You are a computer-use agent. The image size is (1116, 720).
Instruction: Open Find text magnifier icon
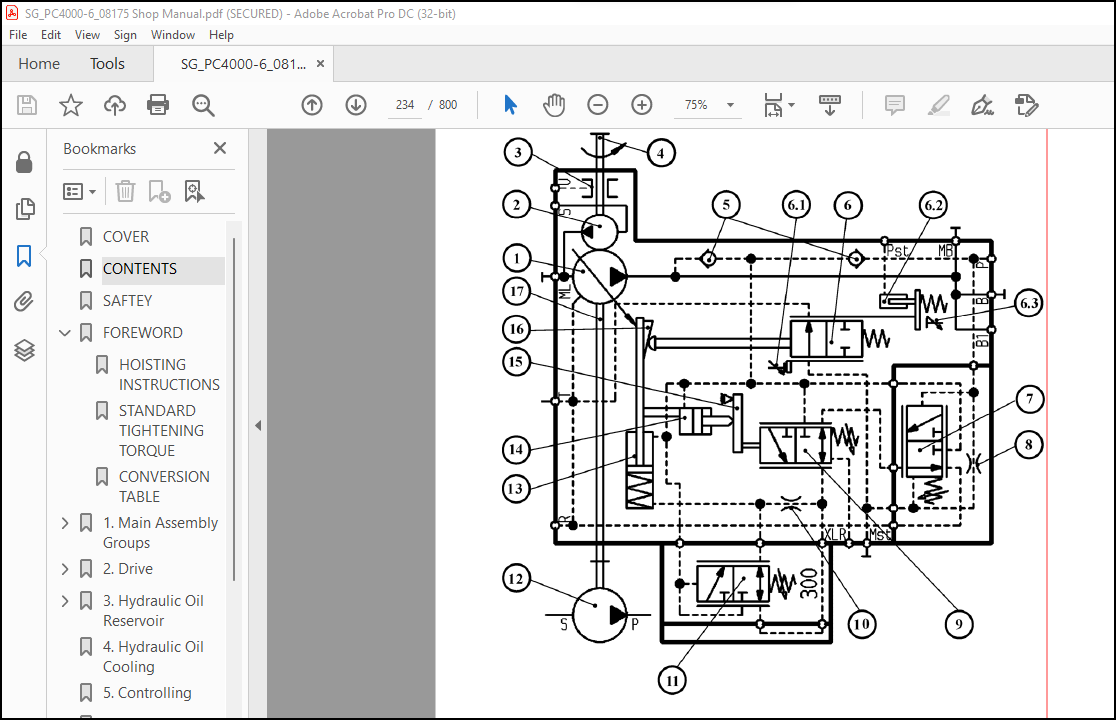(203, 105)
